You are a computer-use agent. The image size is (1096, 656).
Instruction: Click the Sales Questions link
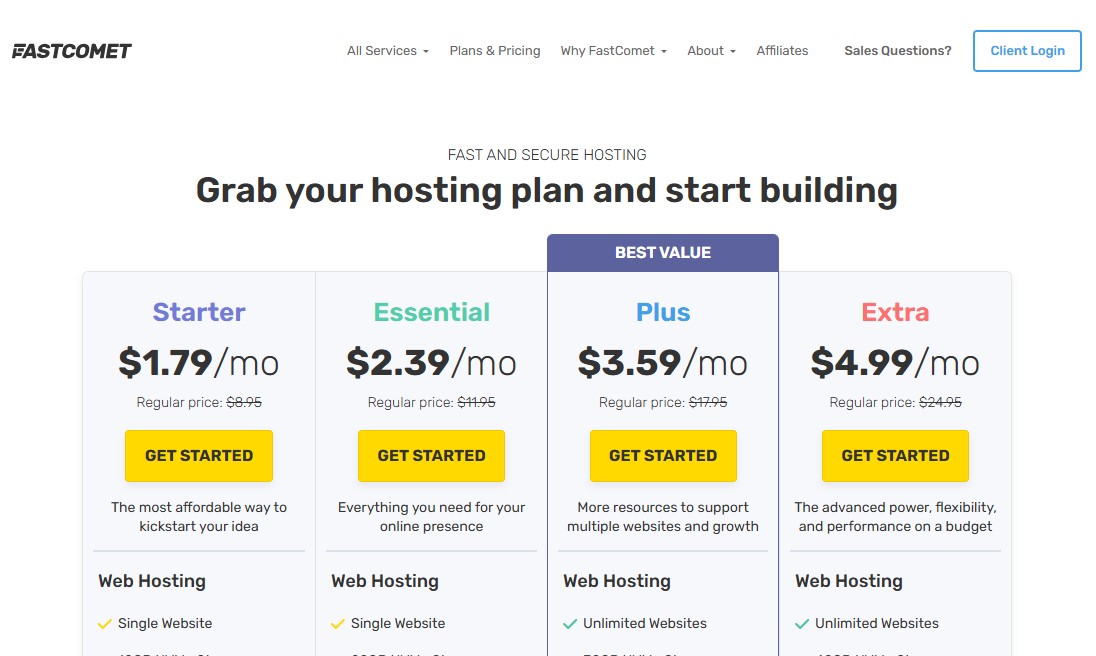897,50
